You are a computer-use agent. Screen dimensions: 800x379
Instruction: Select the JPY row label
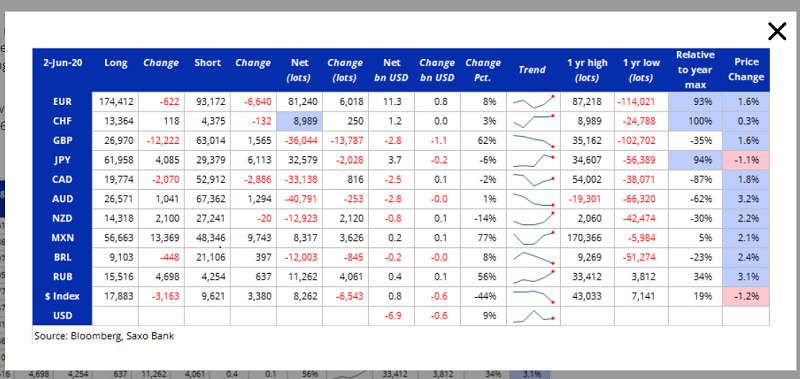point(62,160)
